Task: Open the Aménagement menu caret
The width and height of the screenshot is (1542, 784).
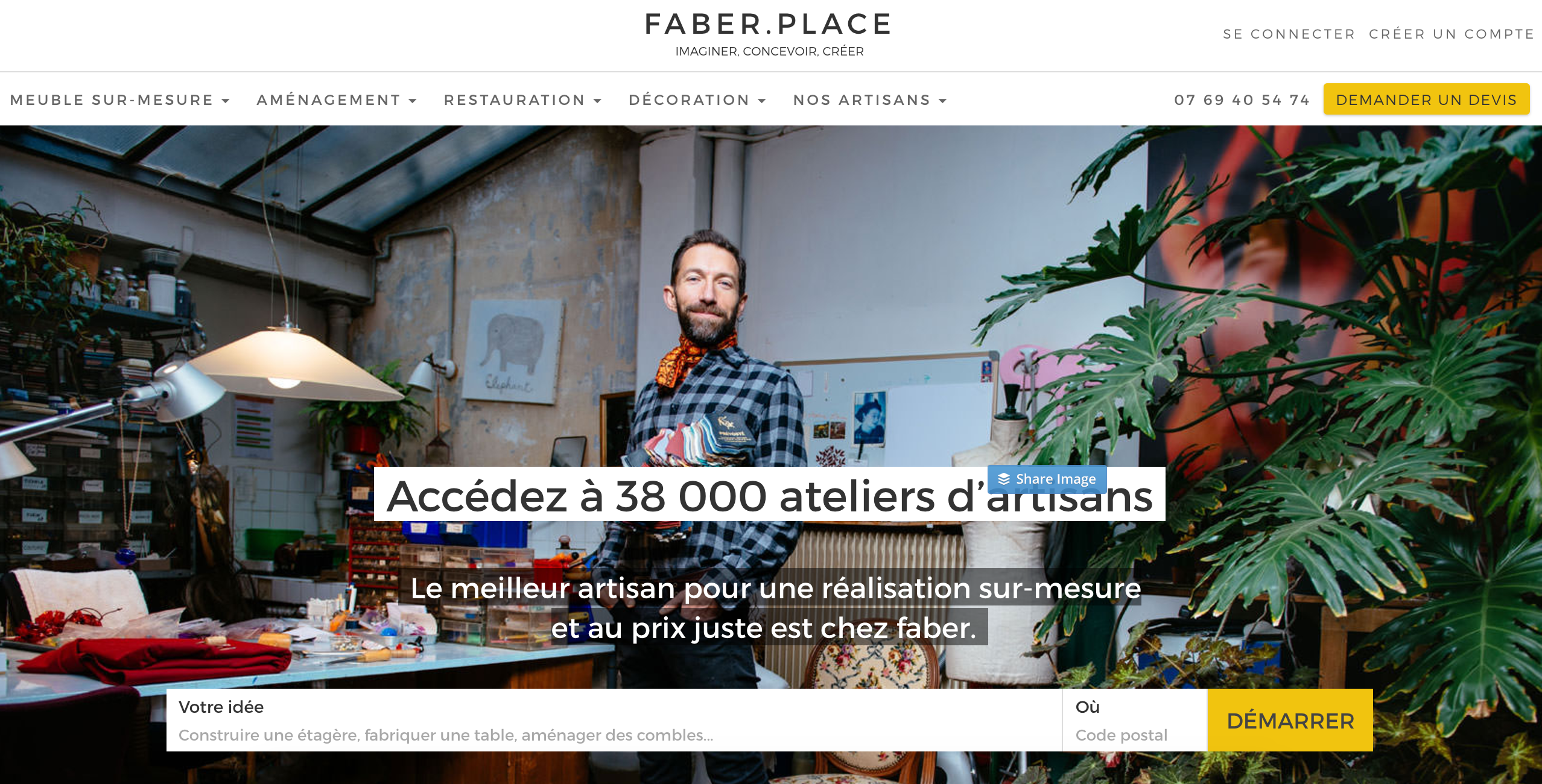Action: pos(413,101)
